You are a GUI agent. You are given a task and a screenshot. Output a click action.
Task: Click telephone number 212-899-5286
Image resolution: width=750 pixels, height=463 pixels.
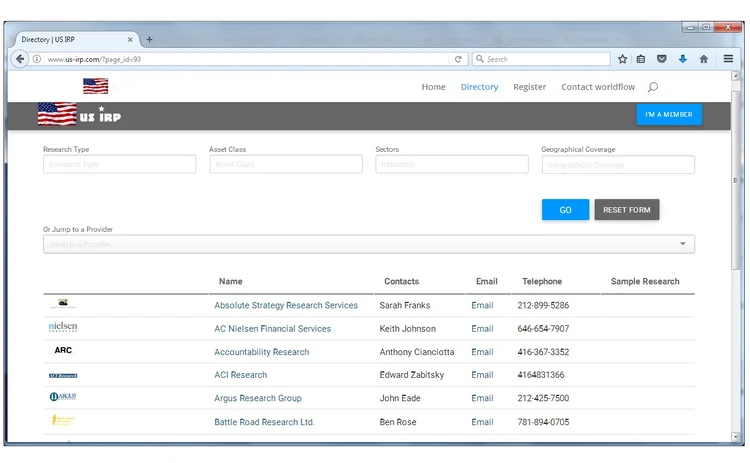[x=543, y=305]
